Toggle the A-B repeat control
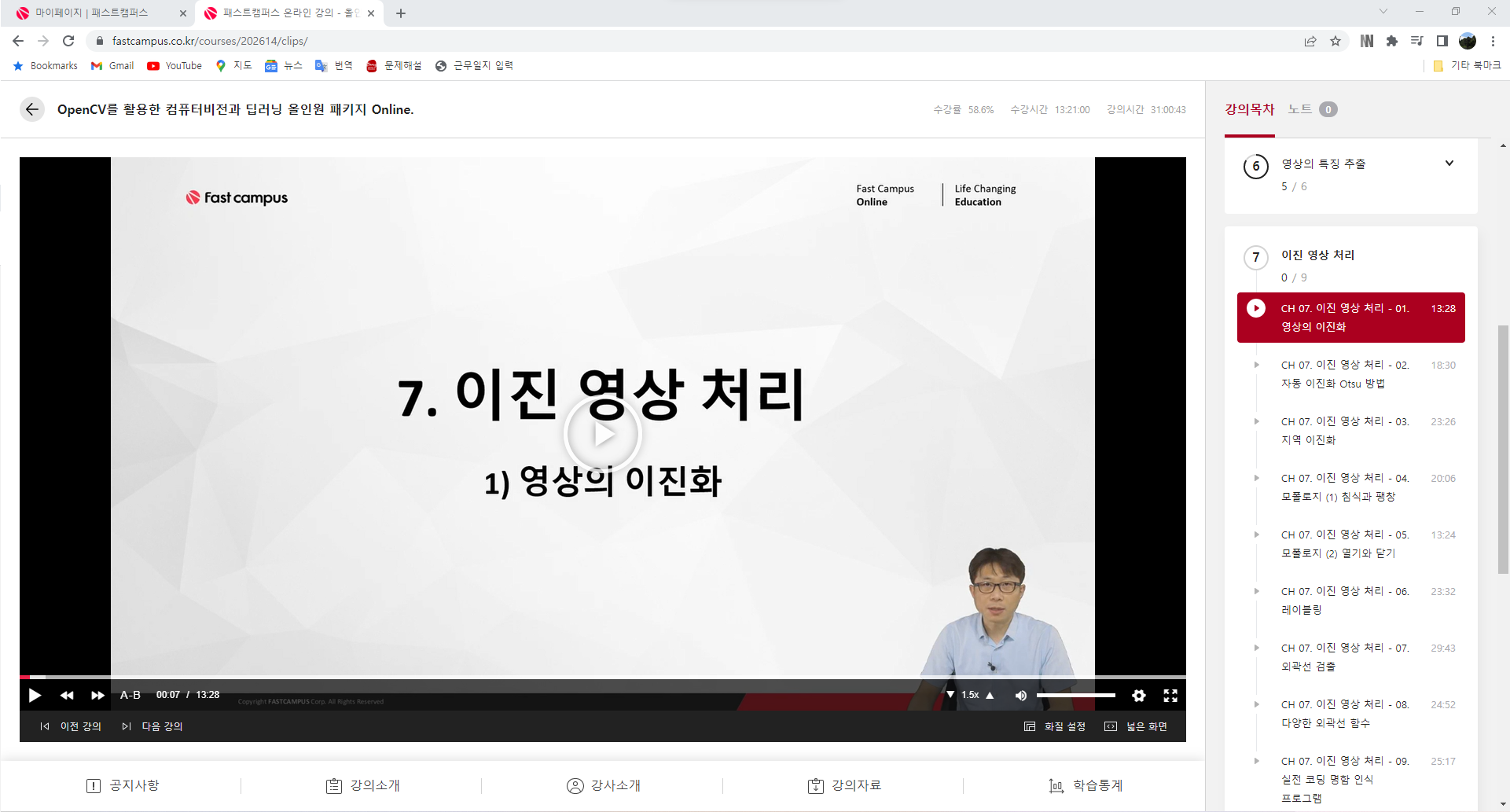 tap(130, 695)
